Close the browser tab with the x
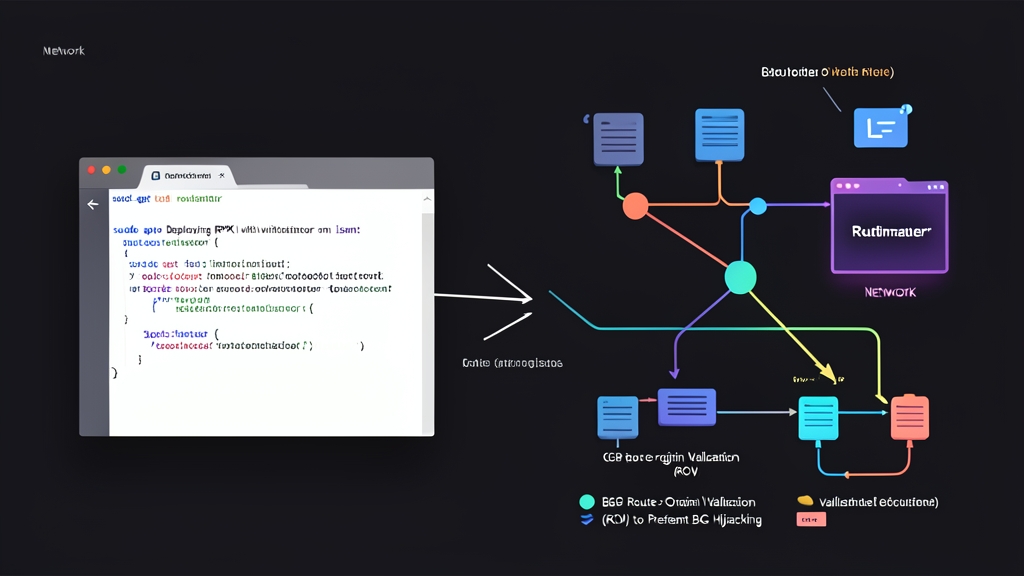The width and height of the screenshot is (1024, 576). pos(222,176)
